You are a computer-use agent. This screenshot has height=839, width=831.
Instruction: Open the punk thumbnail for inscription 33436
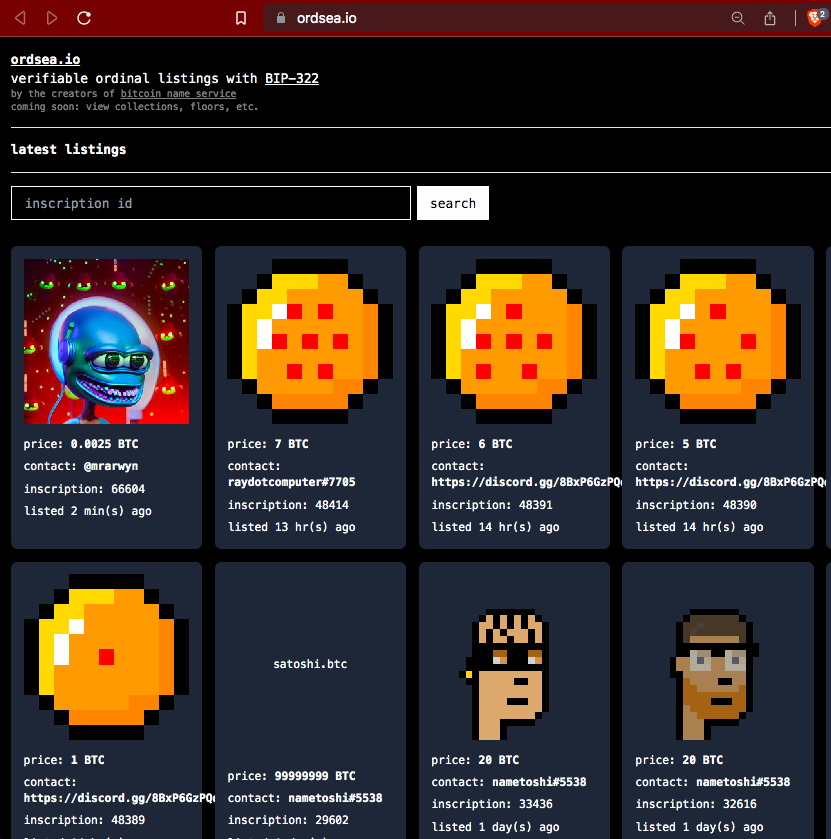[505, 674]
